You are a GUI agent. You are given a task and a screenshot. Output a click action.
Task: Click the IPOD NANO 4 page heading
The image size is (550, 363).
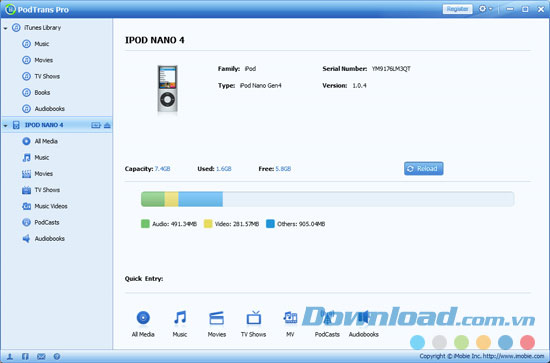pos(155,40)
